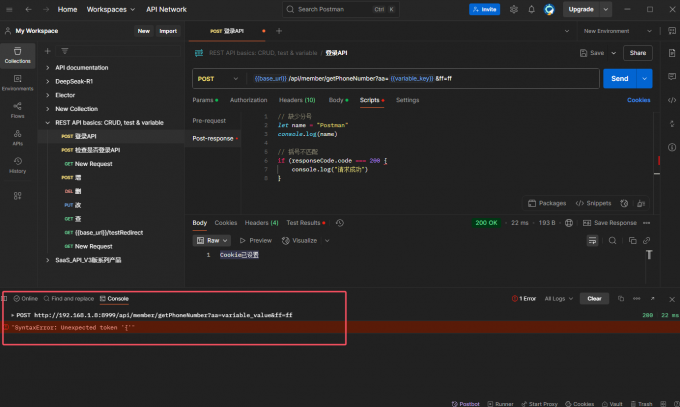This screenshot has width=680, height=407.
Task: Open the Raw format dropdown
Action: (x=212, y=240)
